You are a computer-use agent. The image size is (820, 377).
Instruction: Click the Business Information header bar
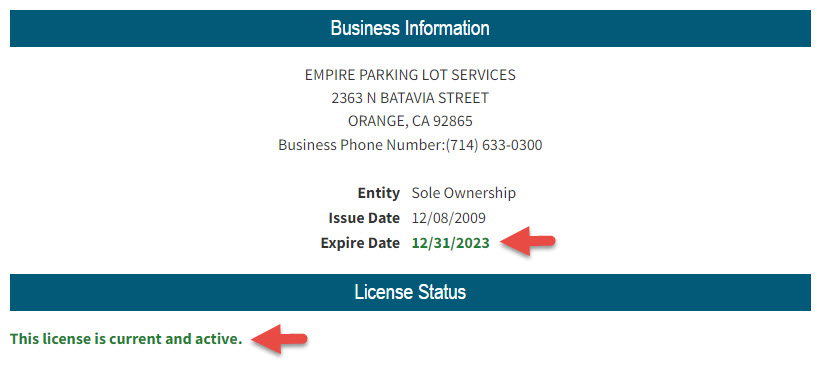410,28
